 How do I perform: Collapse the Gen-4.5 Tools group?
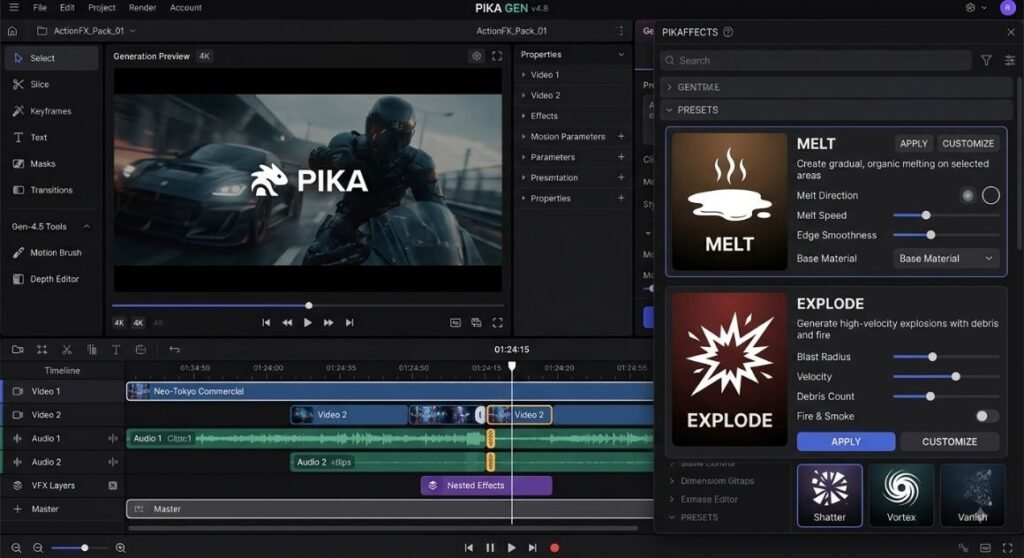tap(86, 227)
